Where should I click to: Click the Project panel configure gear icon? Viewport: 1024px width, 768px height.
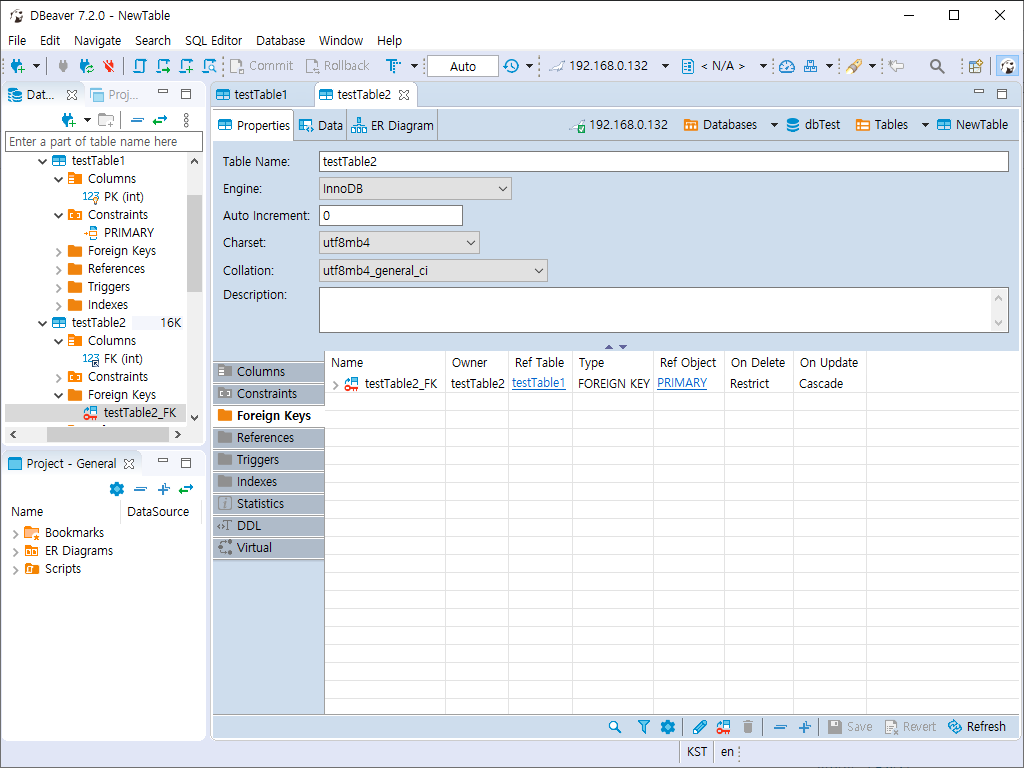[117, 488]
